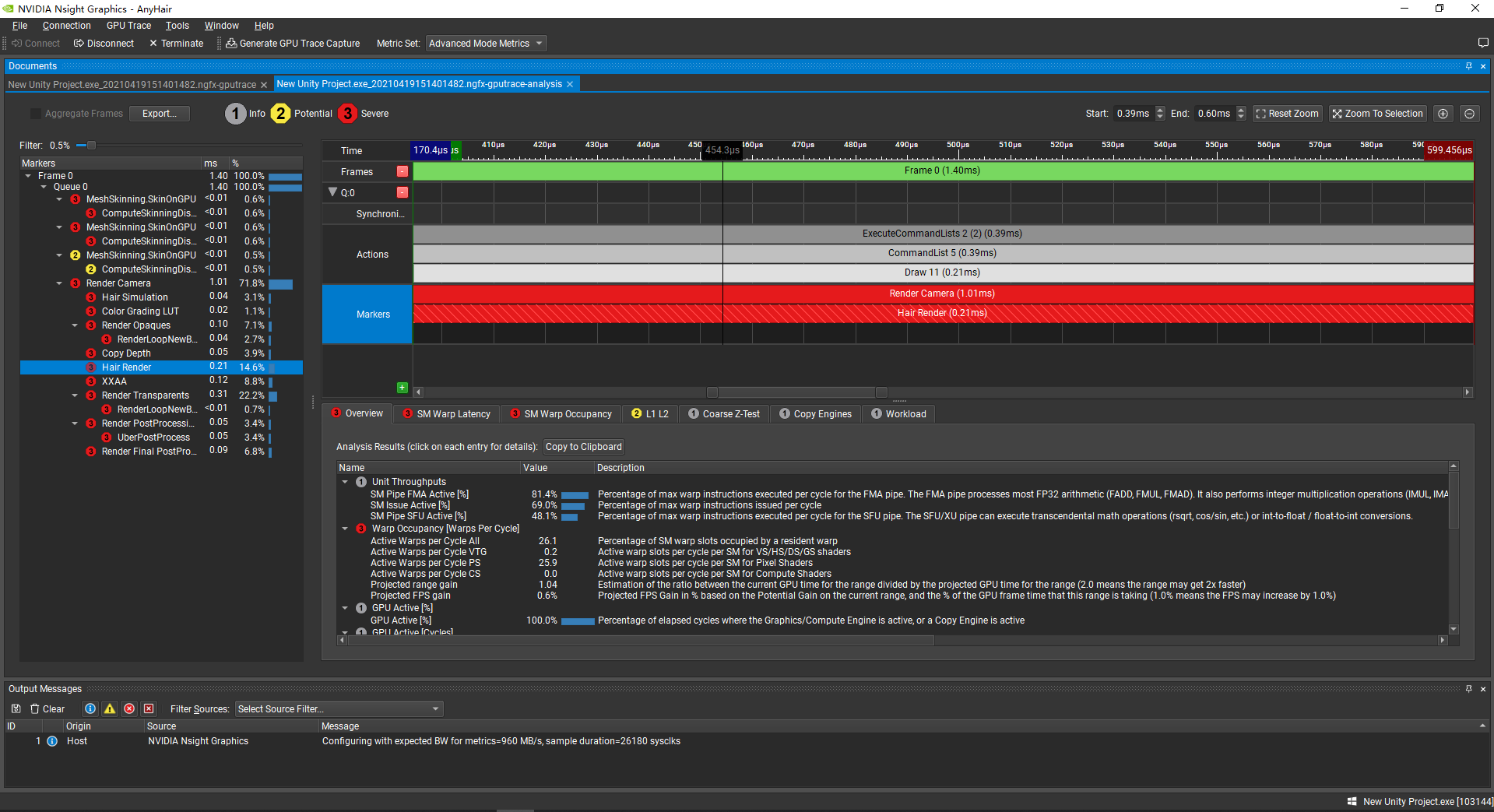This screenshot has width=1494, height=812.
Task: Click the severity icon beside XXAA
Action: point(91,381)
